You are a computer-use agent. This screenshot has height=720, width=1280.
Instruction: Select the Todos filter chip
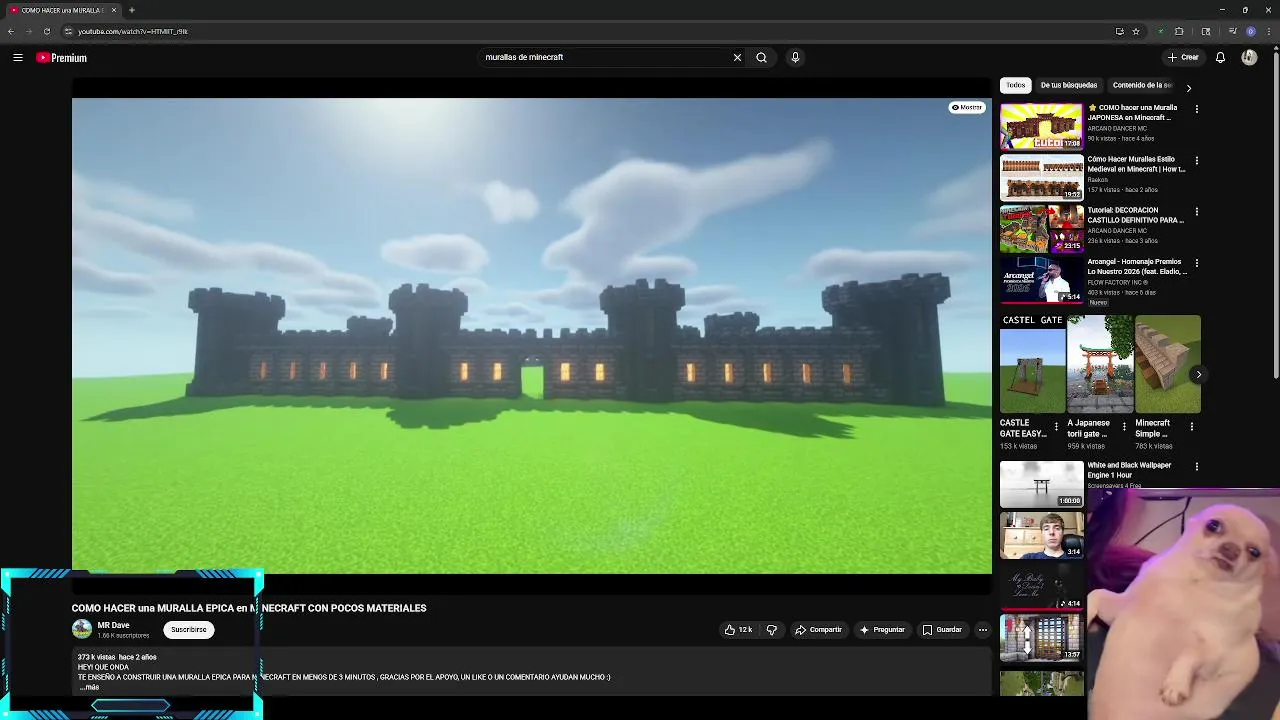[x=1016, y=86]
